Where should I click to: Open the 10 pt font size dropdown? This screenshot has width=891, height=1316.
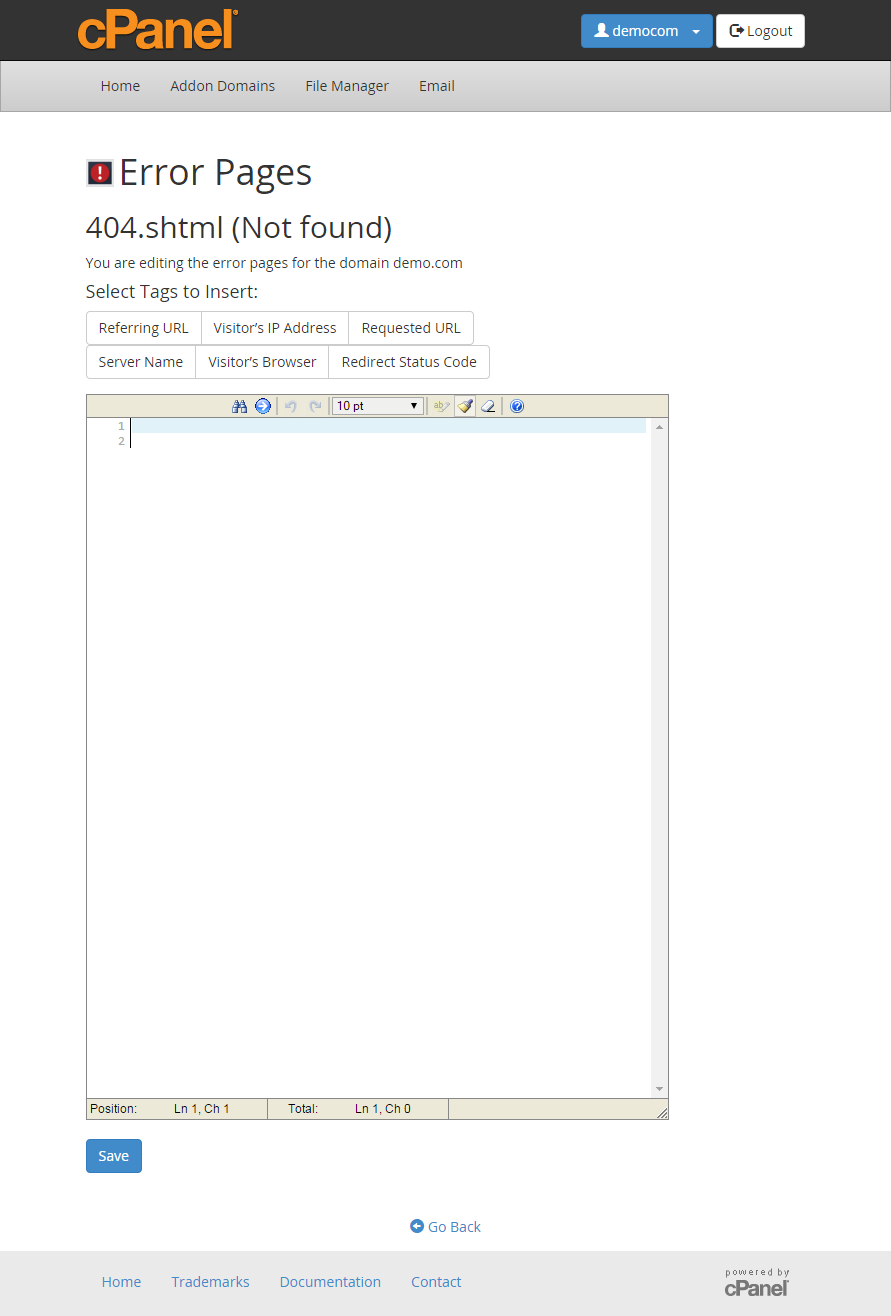[x=378, y=406]
